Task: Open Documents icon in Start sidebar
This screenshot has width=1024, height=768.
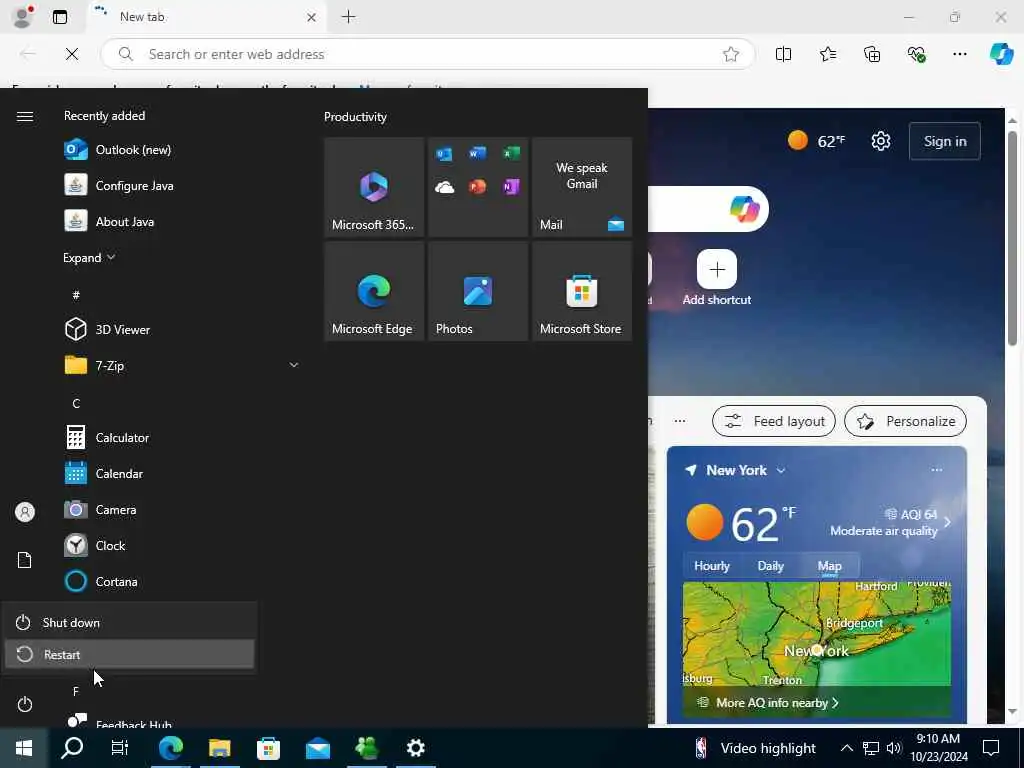Action: point(25,560)
